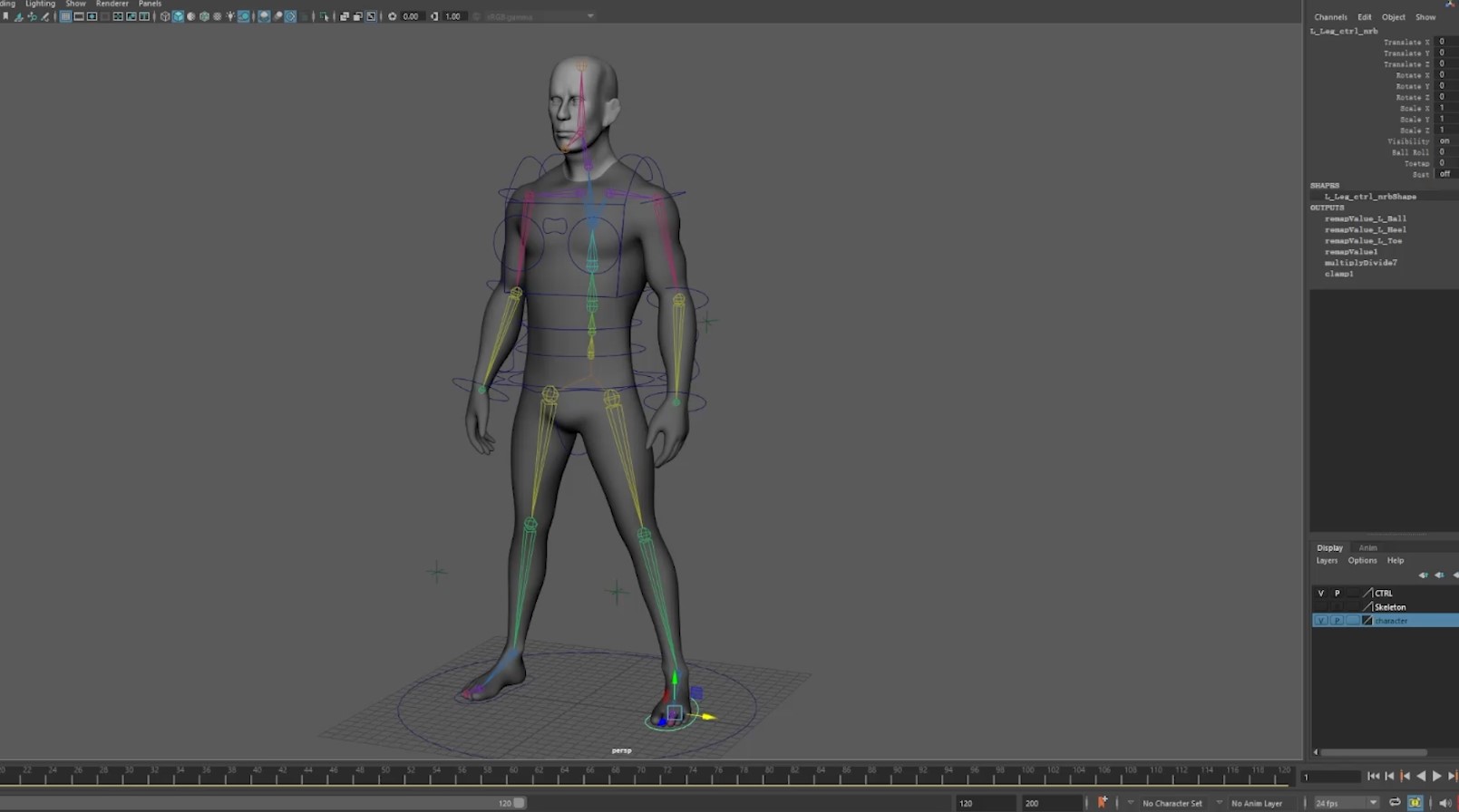Toggle cached playback yellow icon
The image size is (1459, 812).
tap(1415, 802)
